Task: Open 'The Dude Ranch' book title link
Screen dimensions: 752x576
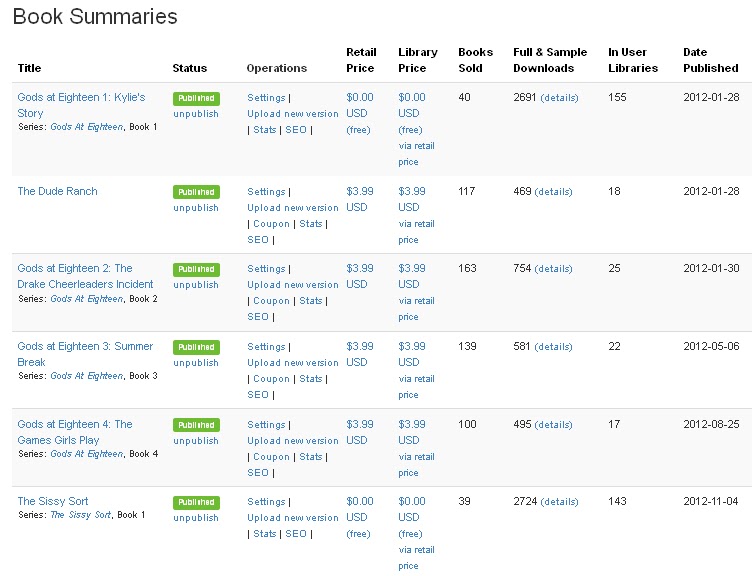Action: click(57, 191)
